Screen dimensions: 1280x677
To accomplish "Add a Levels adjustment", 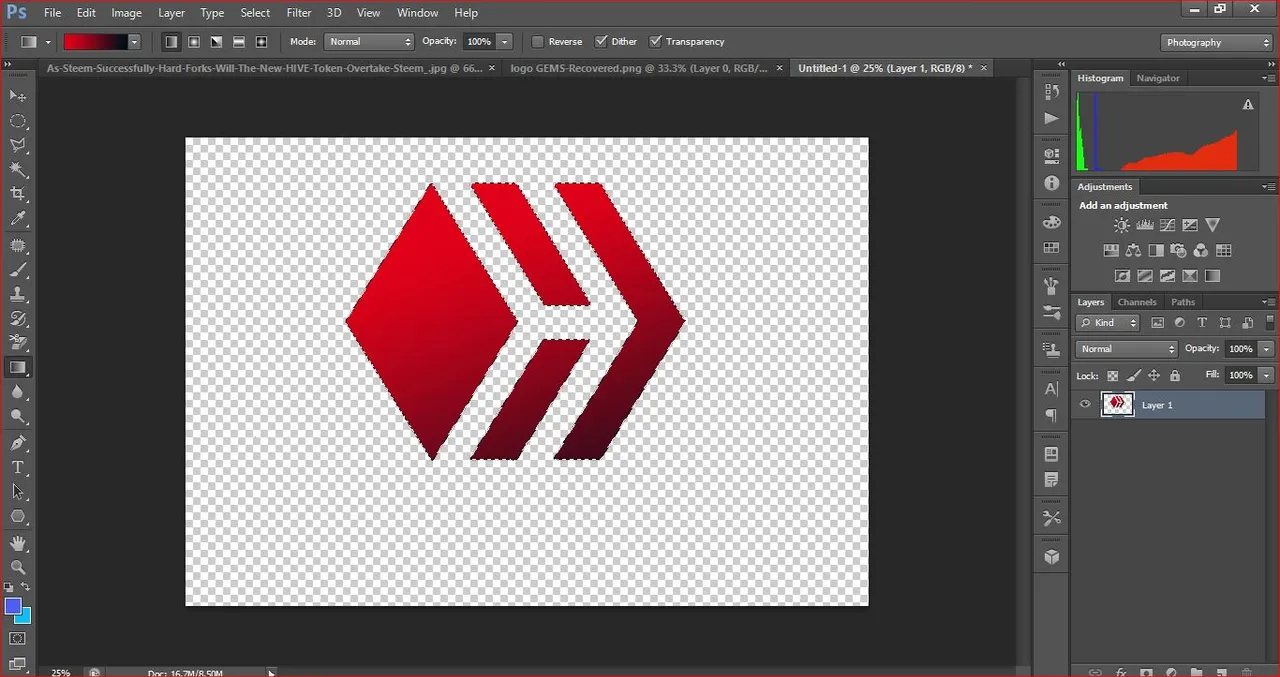I will point(1145,225).
